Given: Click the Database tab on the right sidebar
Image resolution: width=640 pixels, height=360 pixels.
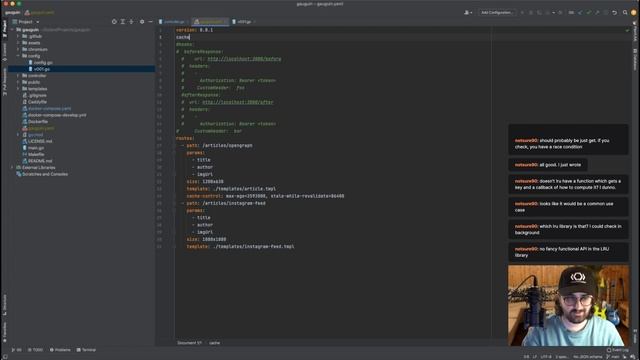Looking at the screenshot, I should 635,60.
